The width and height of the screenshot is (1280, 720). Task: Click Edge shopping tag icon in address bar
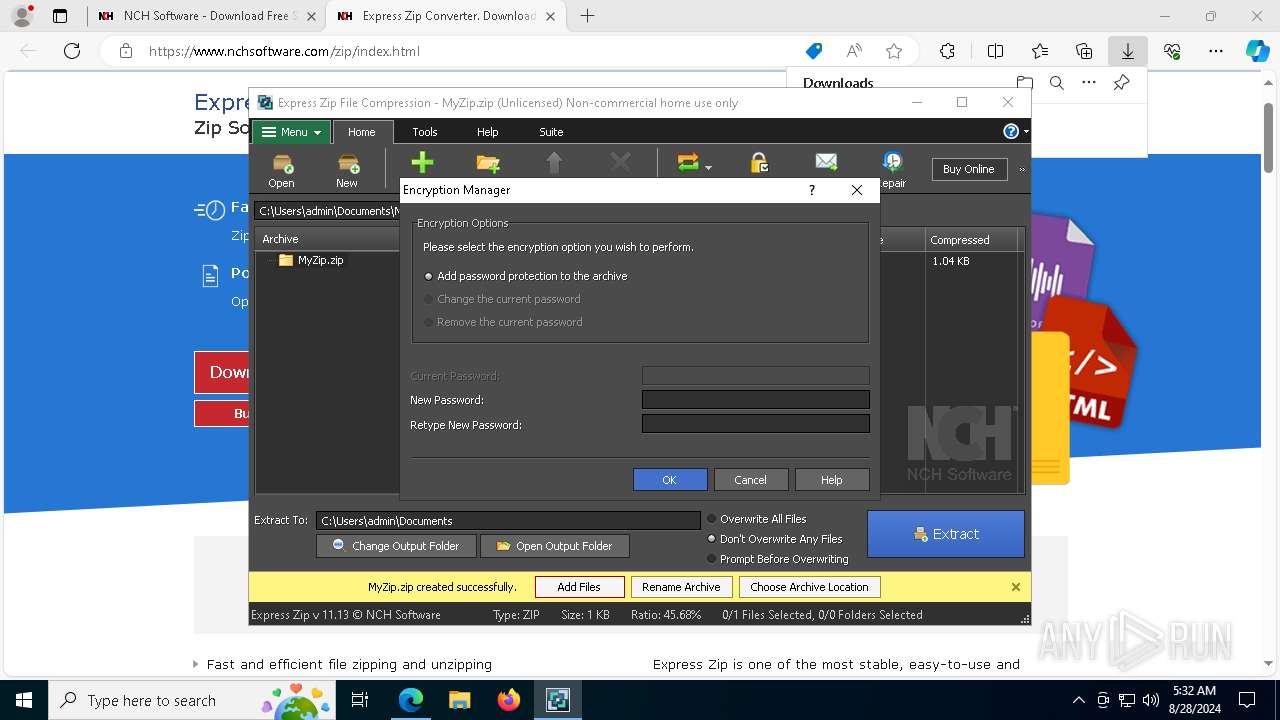pyautogui.click(x=814, y=51)
